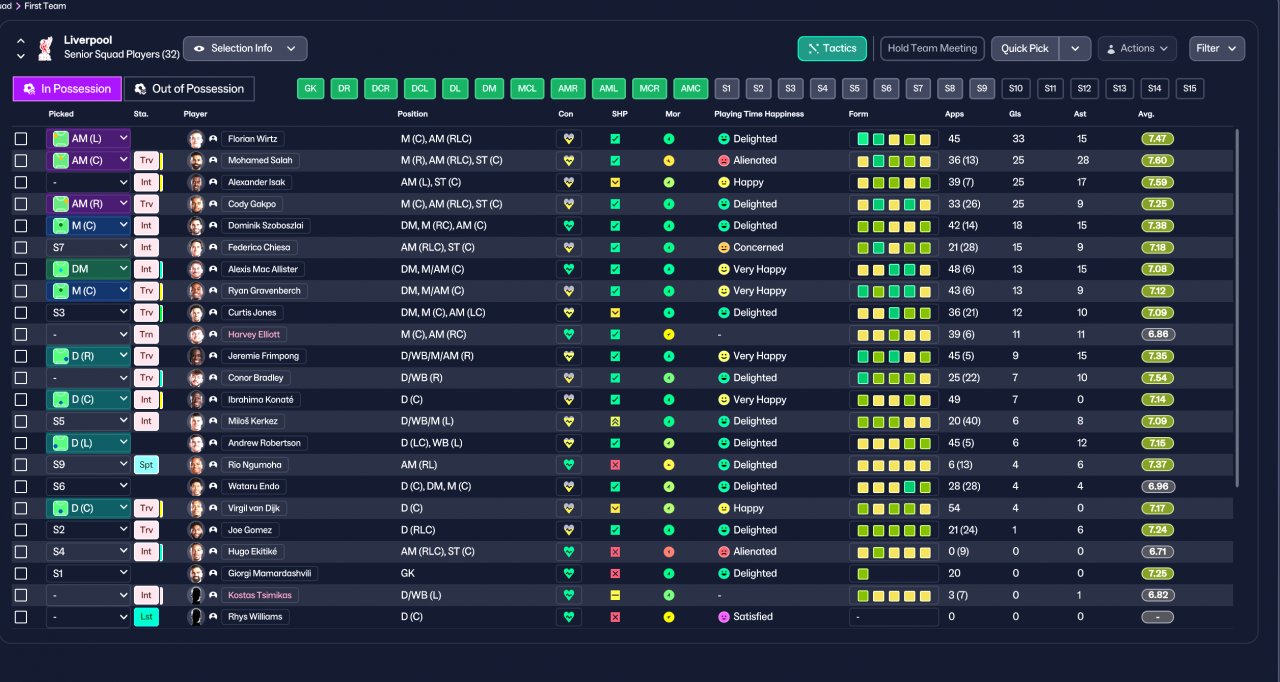Click Alexander Isak's match sharpness icon
The width and height of the screenshot is (1280, 682).
(615, 182)
